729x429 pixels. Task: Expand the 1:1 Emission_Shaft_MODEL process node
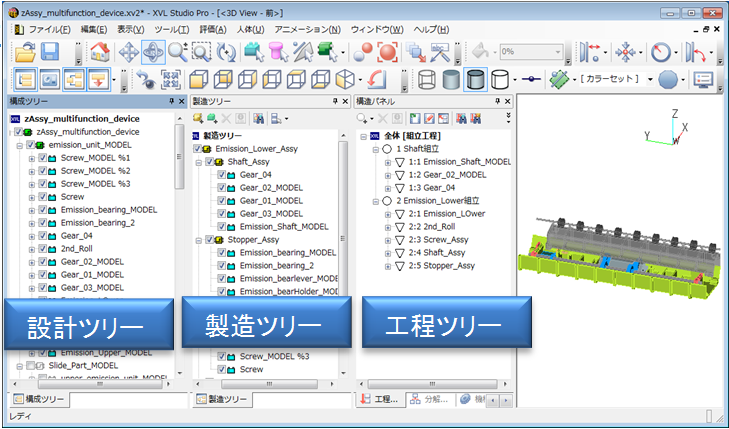click(388, 161)
